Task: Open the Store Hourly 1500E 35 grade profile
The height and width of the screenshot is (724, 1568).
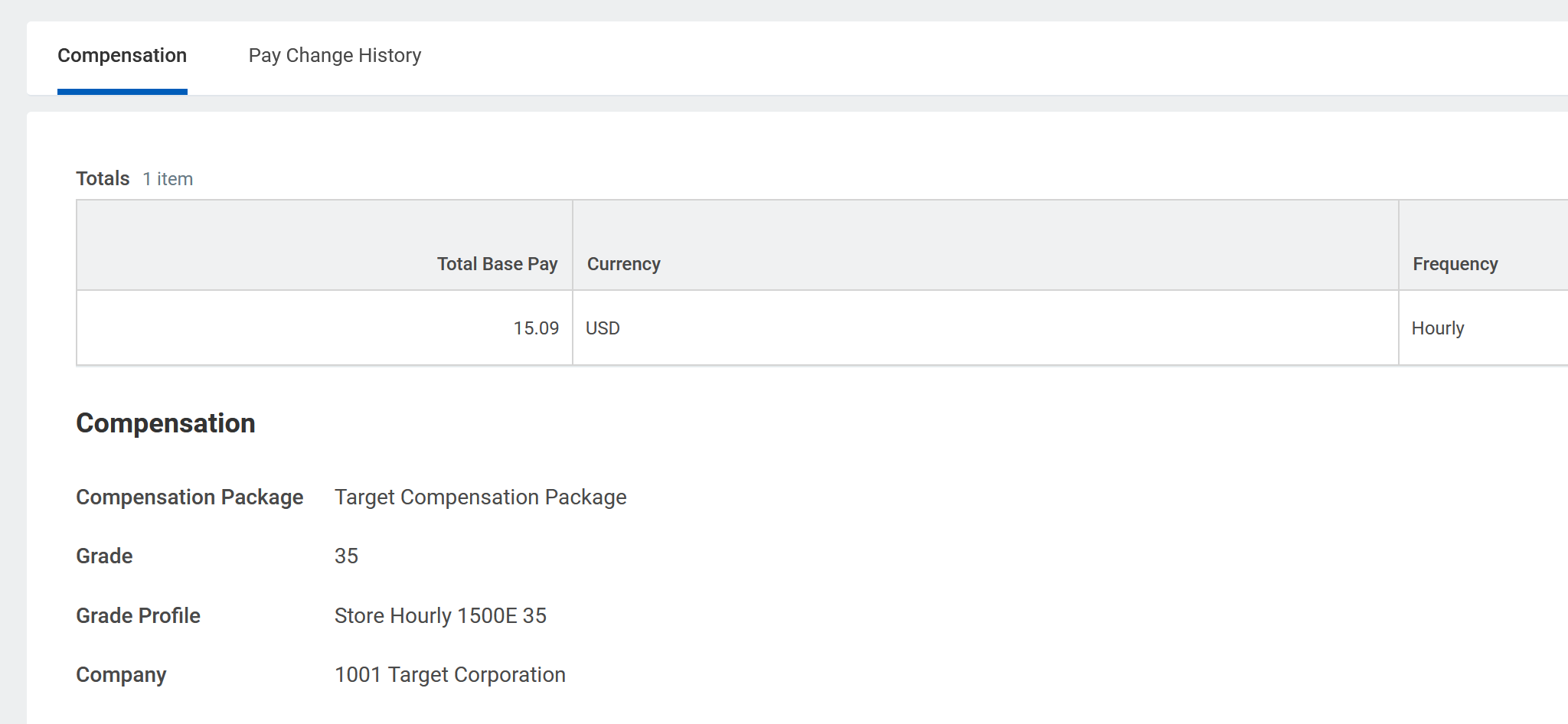Action: tap(440, 616)
